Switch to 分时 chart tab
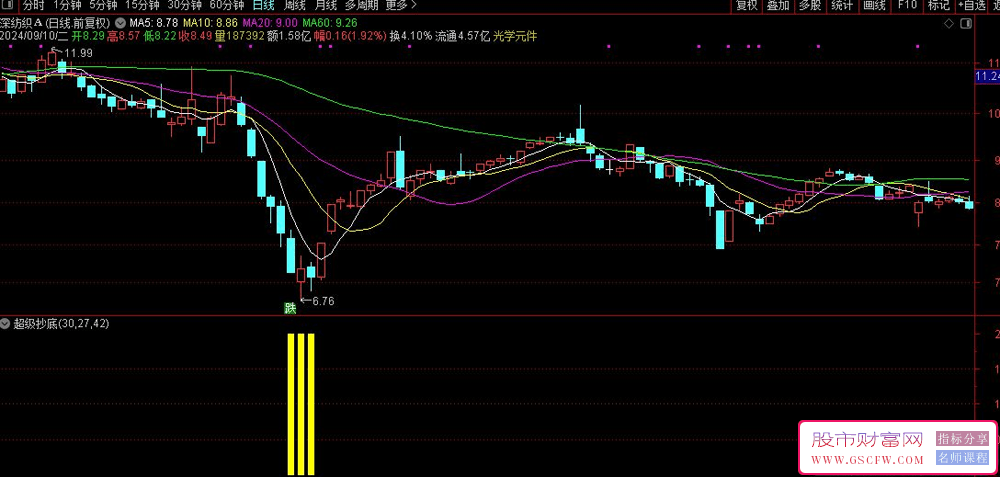Screen dimensions: 1000x477 pos(33,6)
